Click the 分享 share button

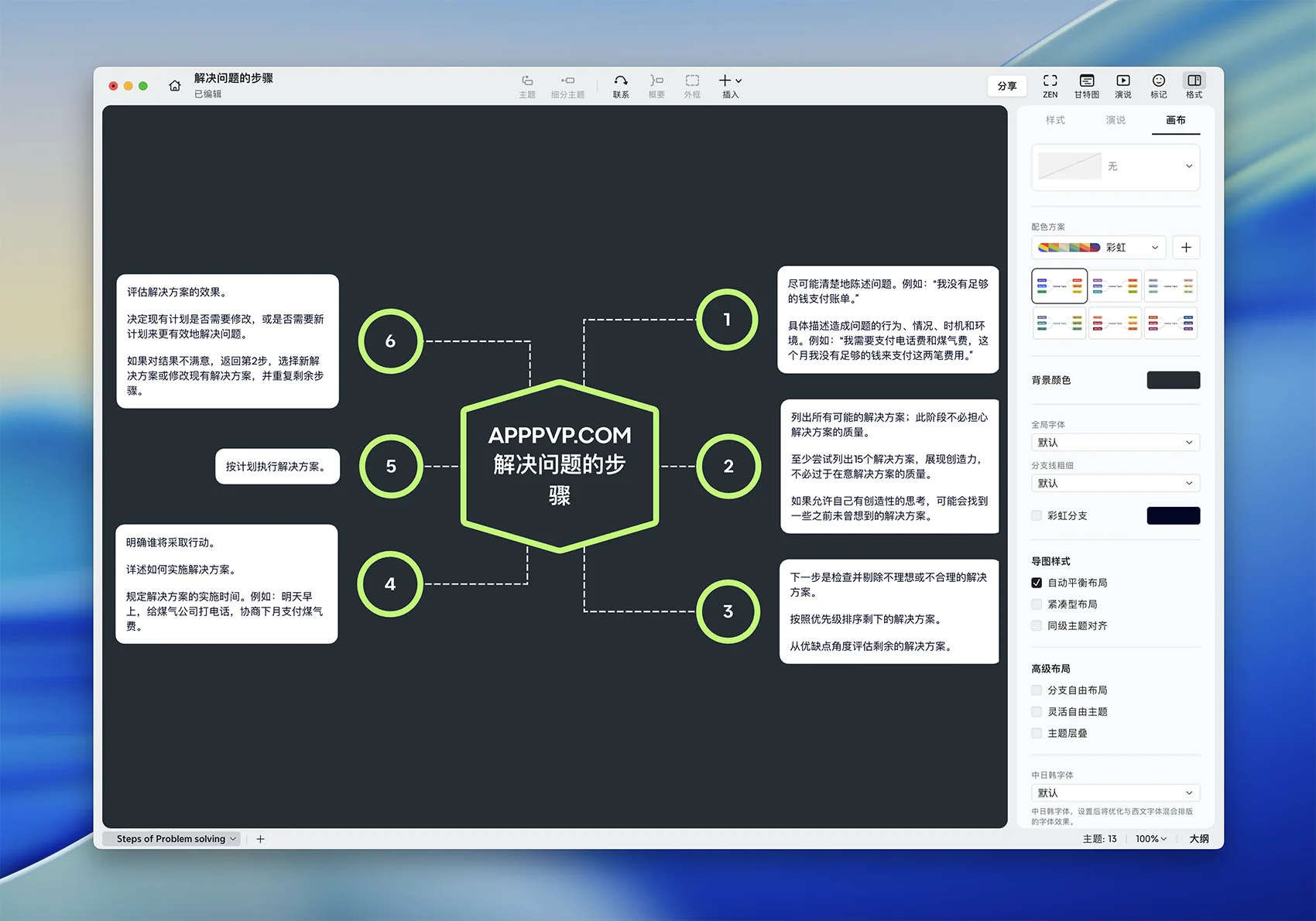coord(1006,86)
